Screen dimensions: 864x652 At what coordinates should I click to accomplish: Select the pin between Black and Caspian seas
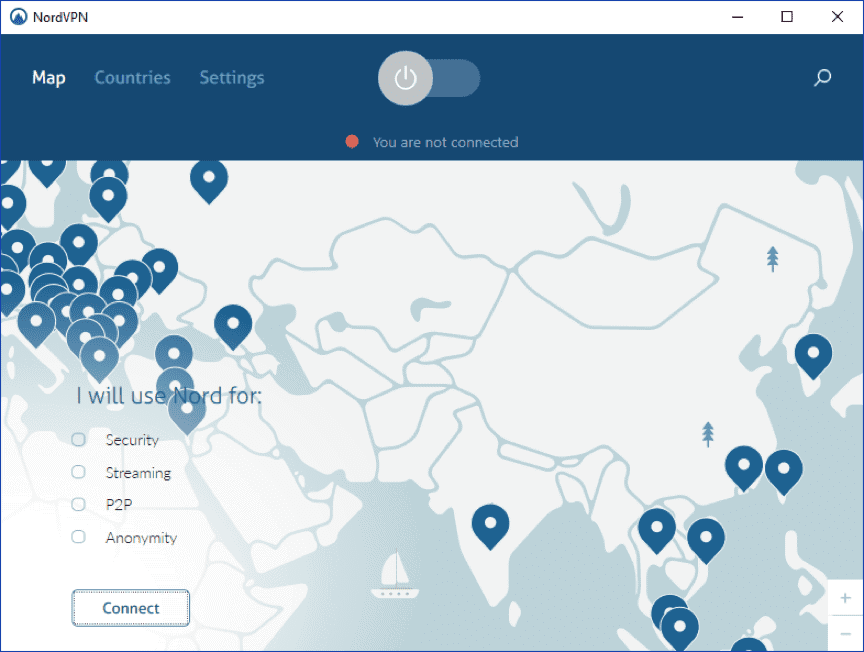pyautogui.click(x=233, y=326)
